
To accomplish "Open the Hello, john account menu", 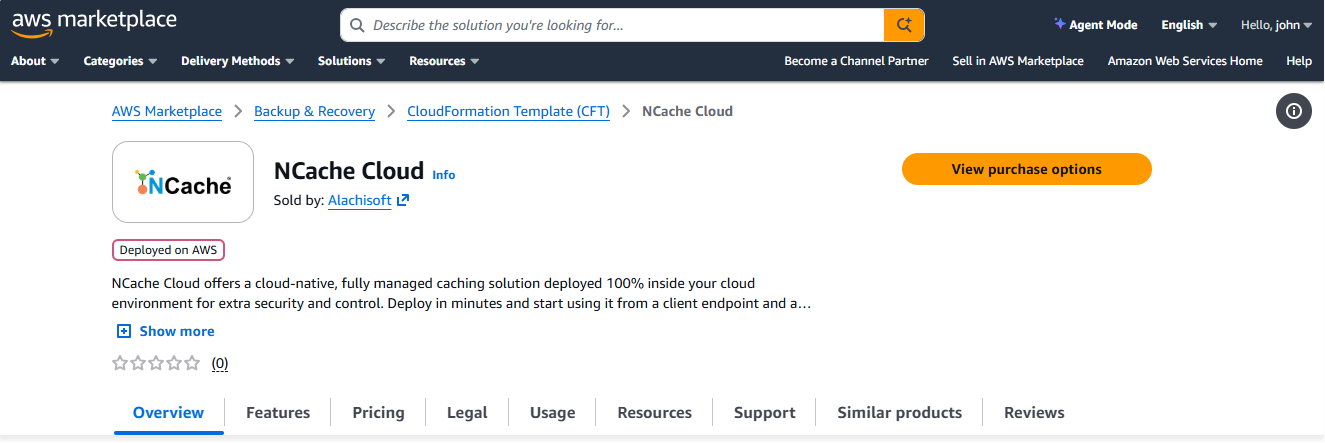I will coord(1276,25).
